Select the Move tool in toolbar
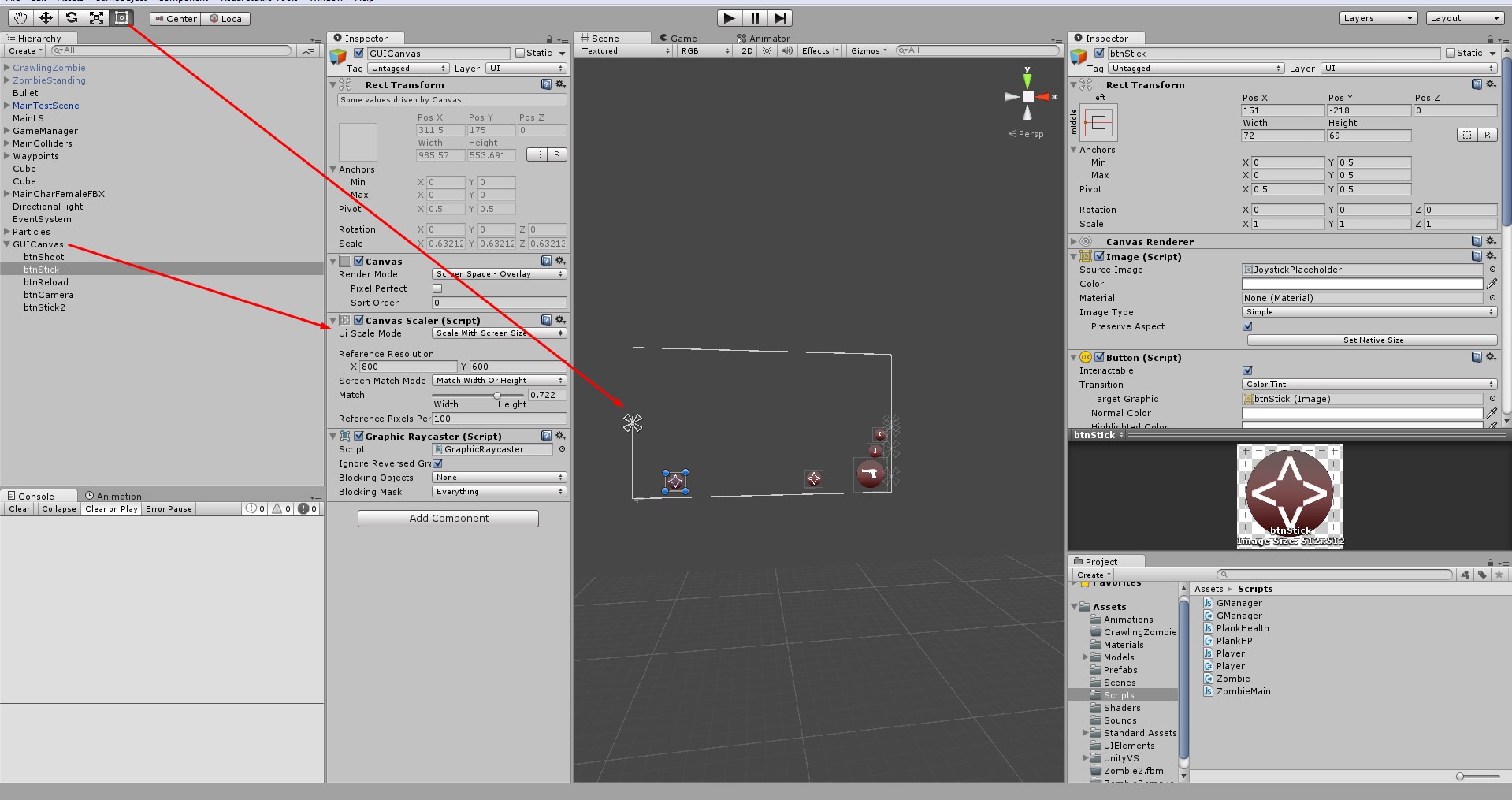Image resolution: width=1512 pixels, height=800 pixels. [46, 17]
